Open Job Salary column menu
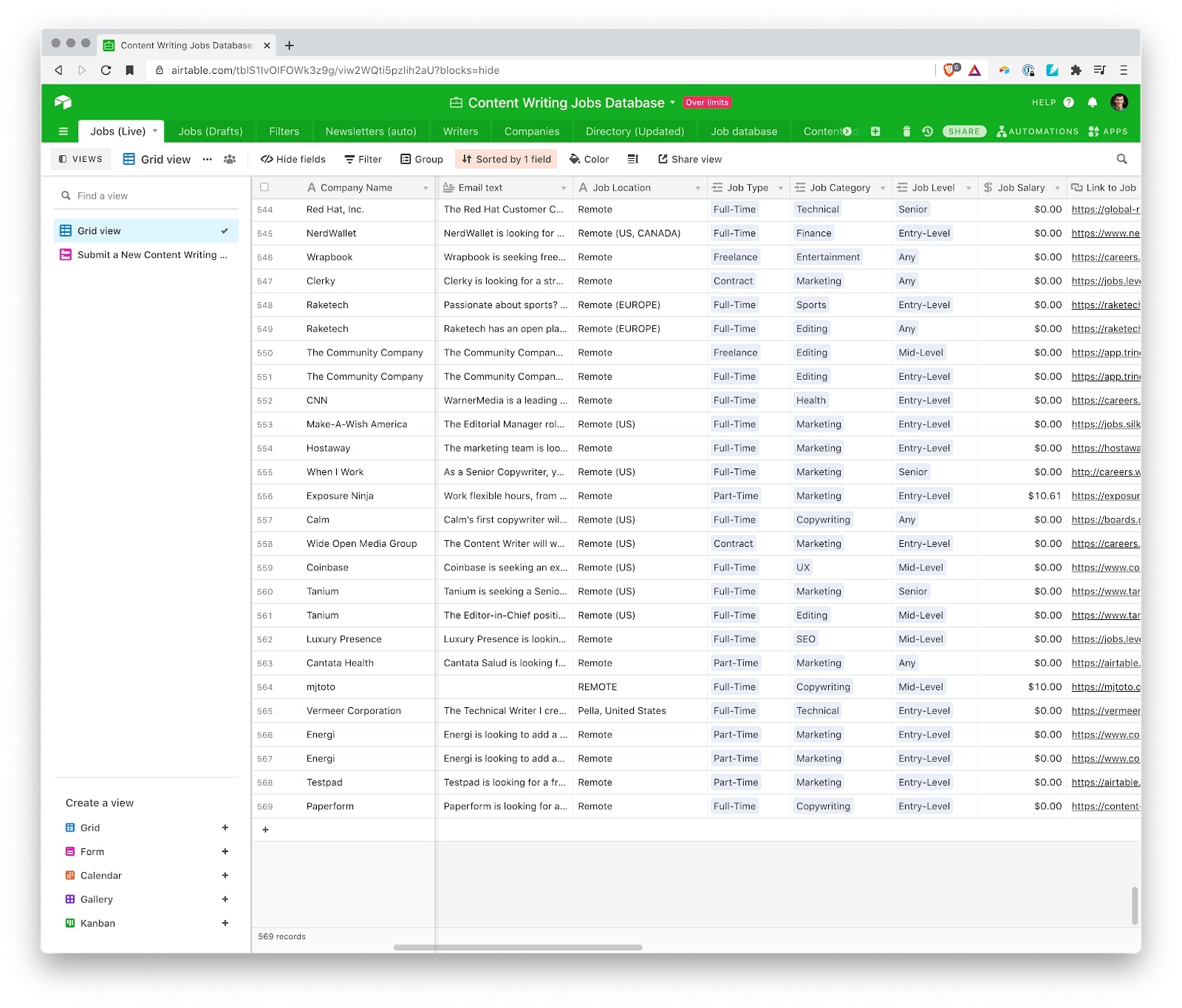The width and height of the screenshot is (1182, 1008). [x=1057, y=188]
